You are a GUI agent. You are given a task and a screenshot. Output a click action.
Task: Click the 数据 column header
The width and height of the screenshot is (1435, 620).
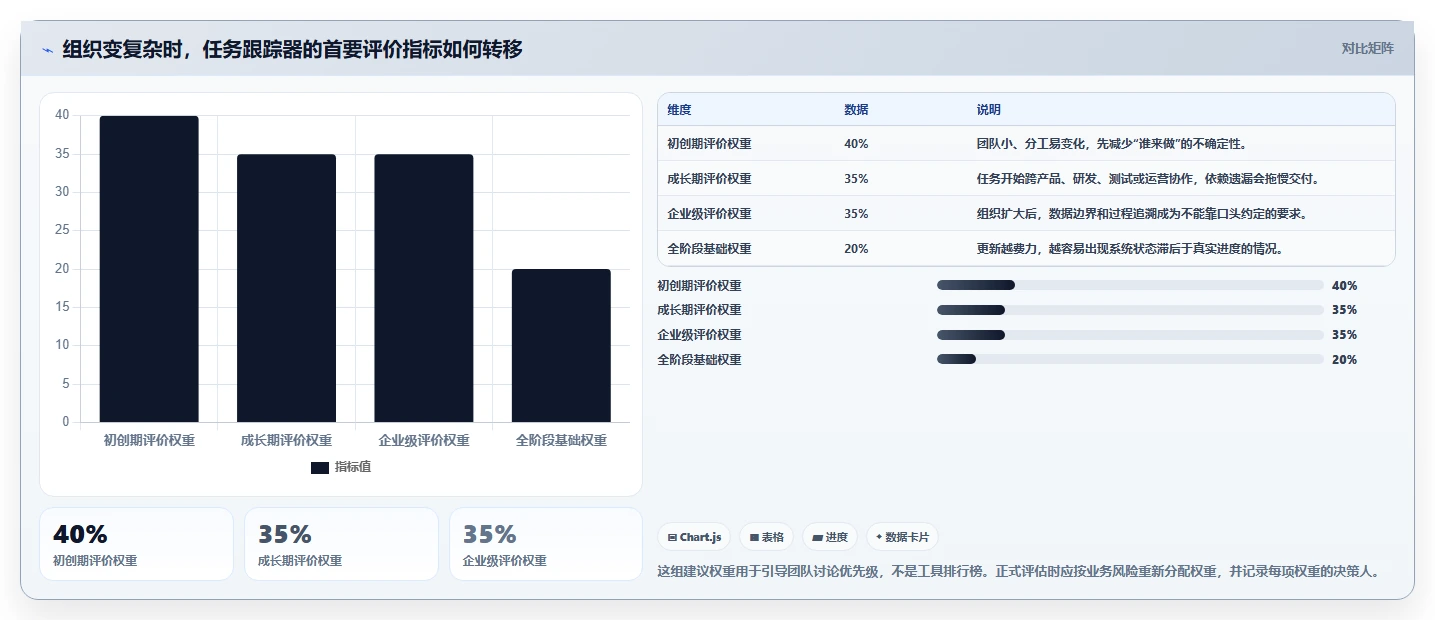pyautogui.click(x=856, y=110)
